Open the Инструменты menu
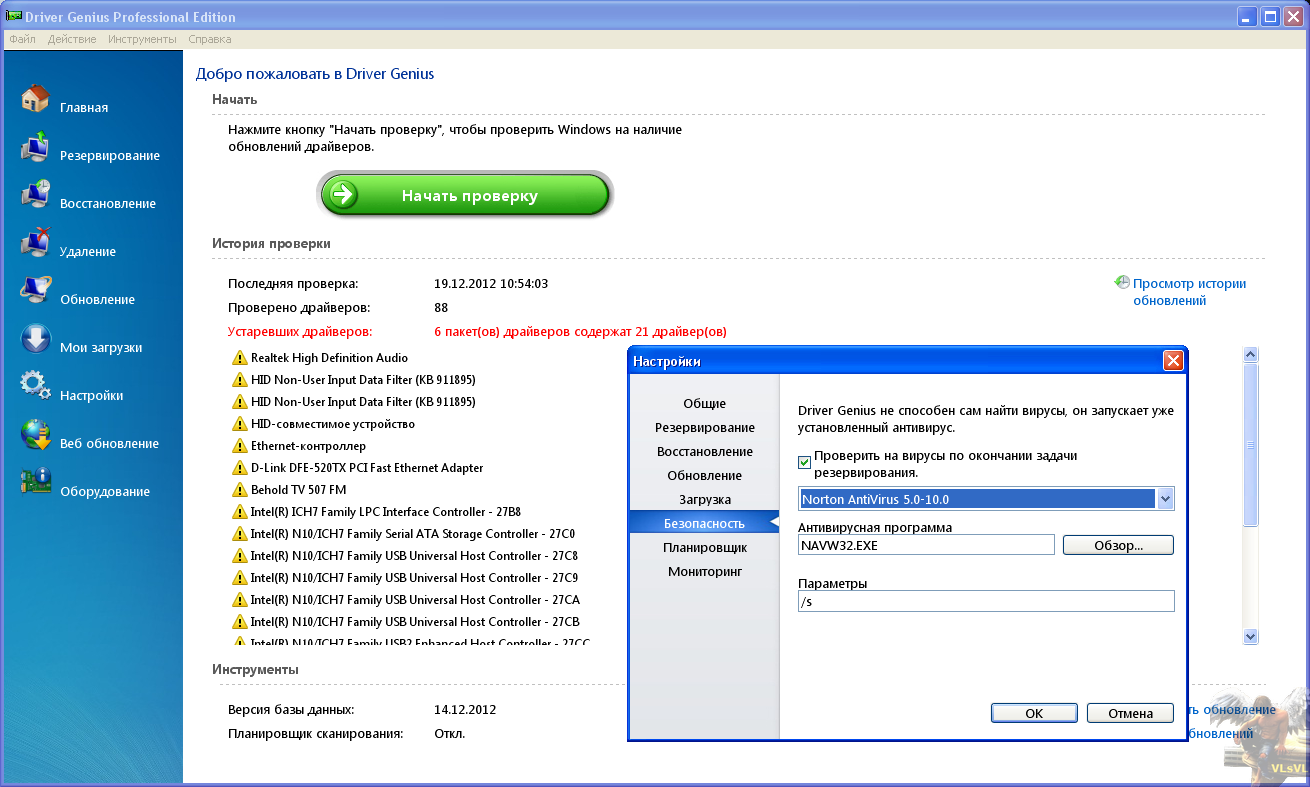1310x787 pixels. point(142,39)
